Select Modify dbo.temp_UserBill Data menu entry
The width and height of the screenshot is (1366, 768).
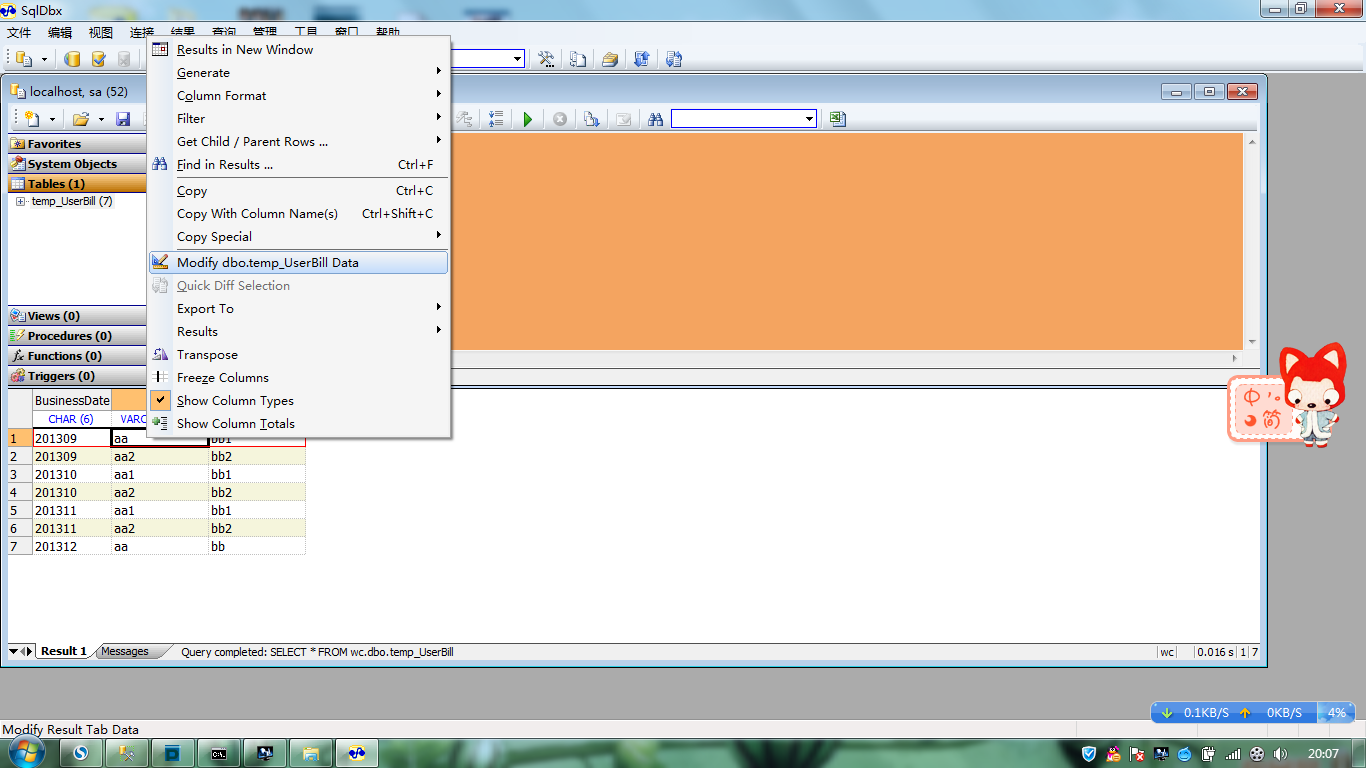pos(267,263)
